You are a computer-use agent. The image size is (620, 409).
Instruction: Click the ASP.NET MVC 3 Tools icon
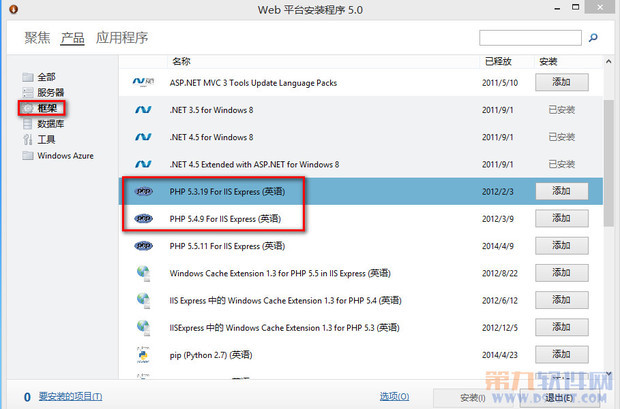143,82
